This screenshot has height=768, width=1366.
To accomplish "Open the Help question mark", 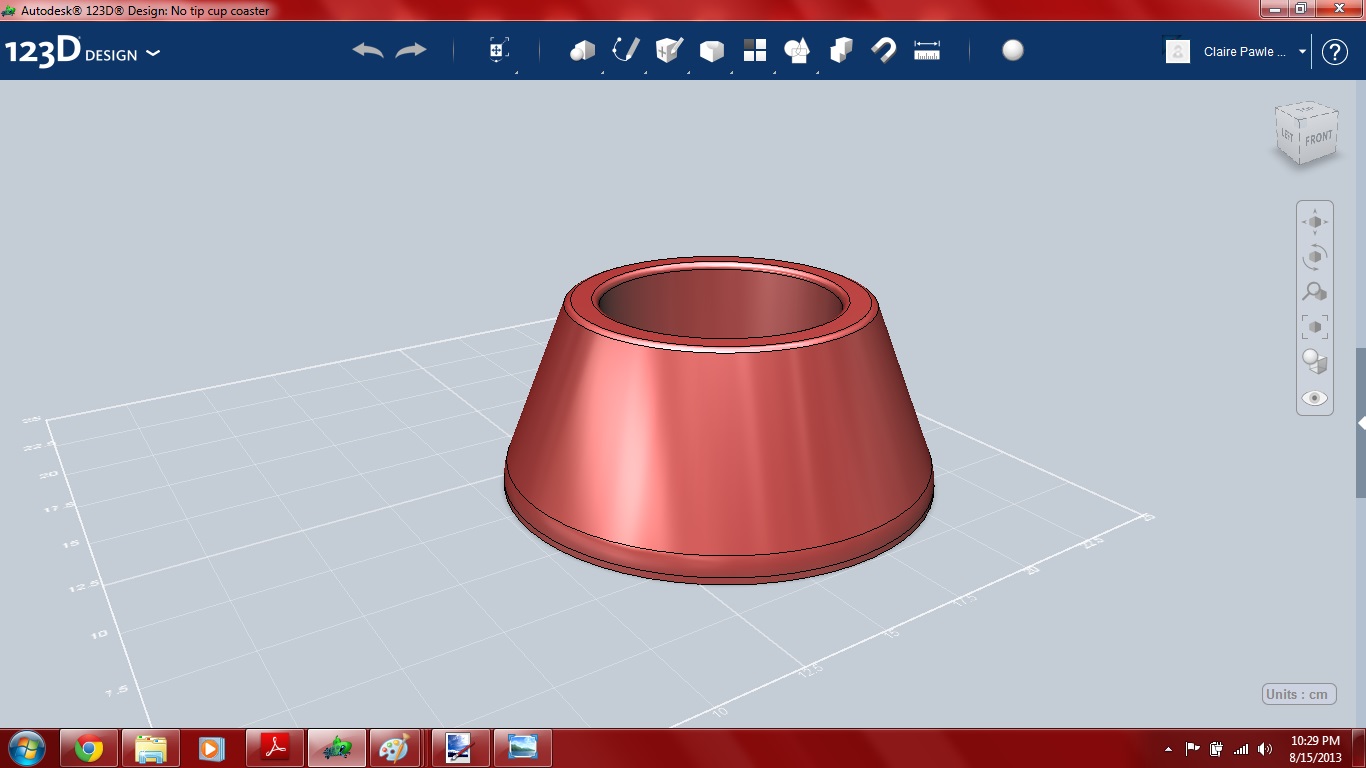I will click(1335, 52).
